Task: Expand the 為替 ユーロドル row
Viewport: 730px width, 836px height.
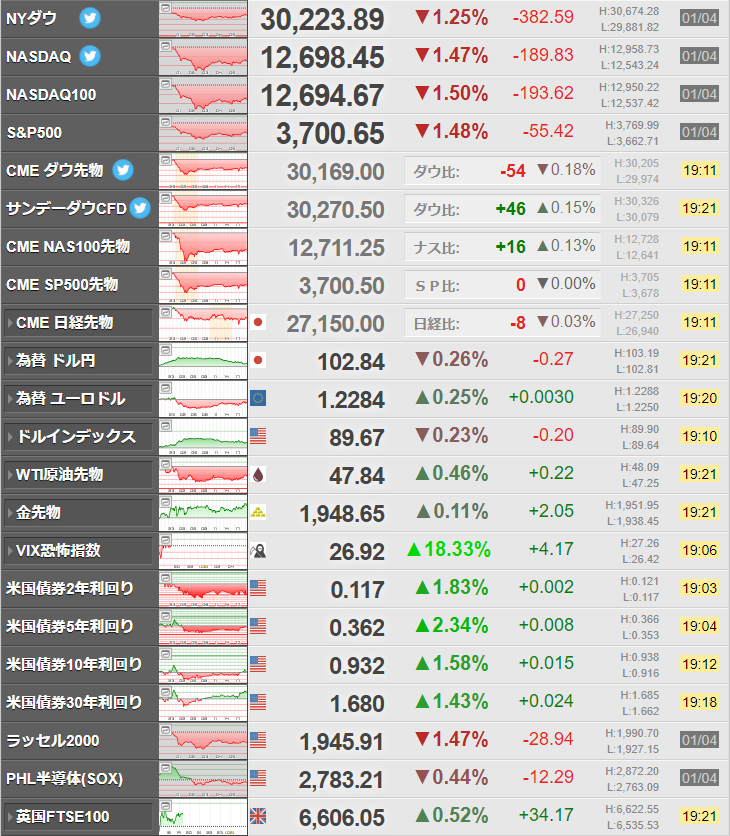Action: tap(78, 398)
